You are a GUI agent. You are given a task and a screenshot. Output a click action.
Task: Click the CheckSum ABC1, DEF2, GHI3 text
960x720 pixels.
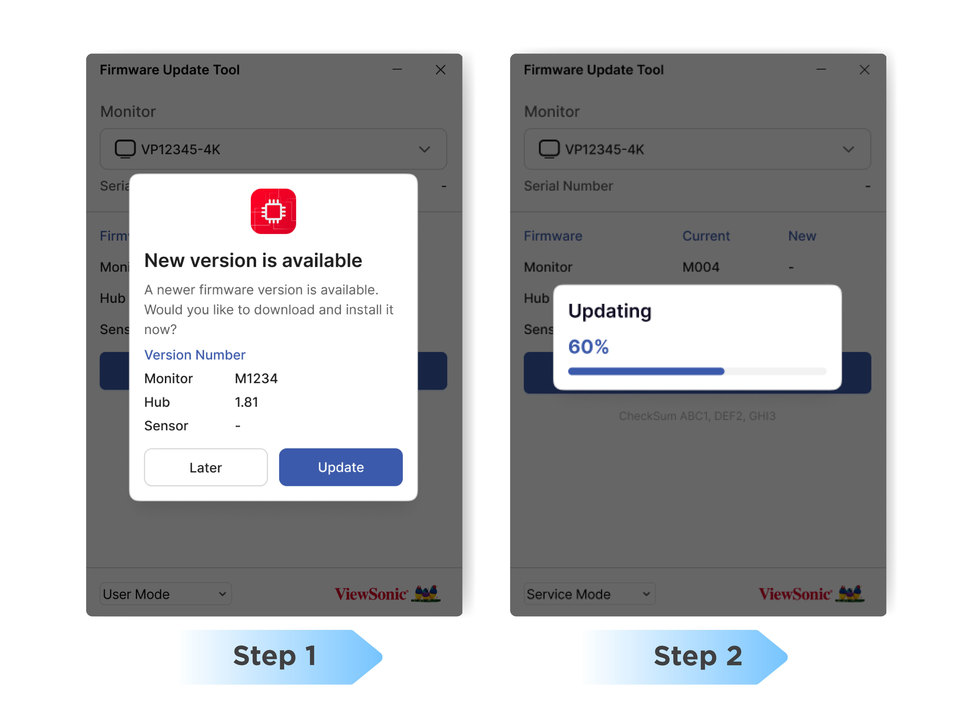[697, 416]
